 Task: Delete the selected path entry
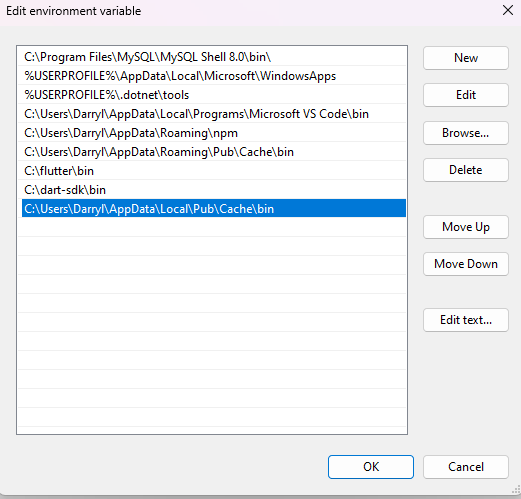pos(466,170)
